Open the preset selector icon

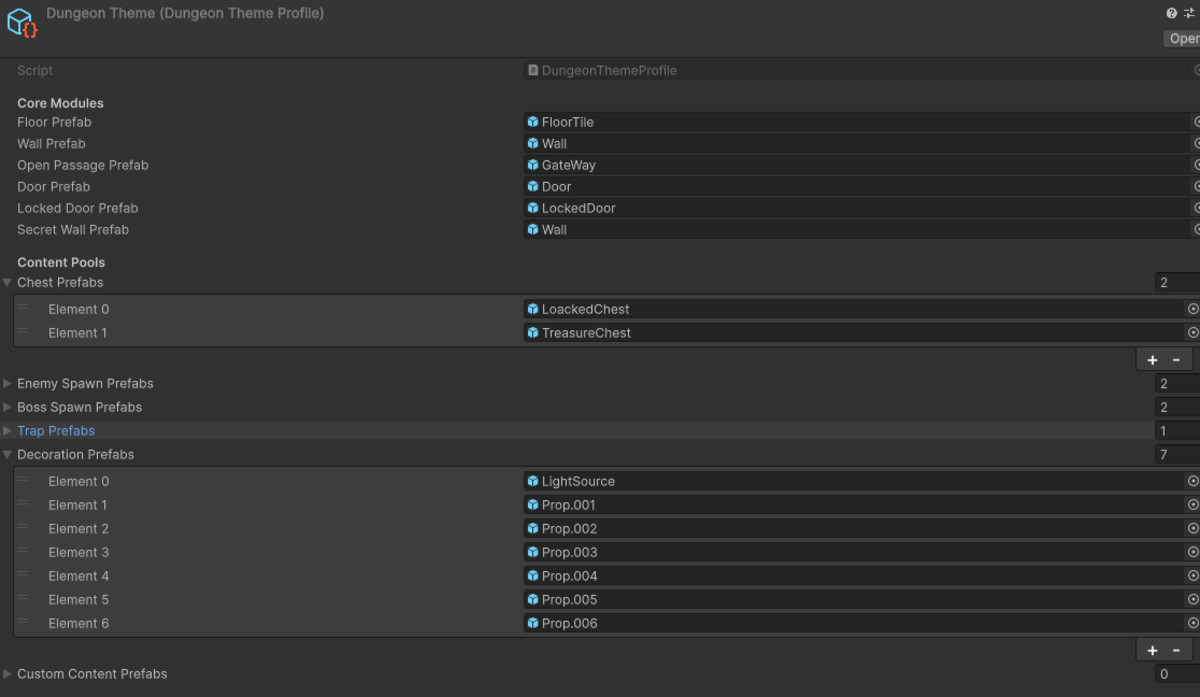coord(1190,14)
